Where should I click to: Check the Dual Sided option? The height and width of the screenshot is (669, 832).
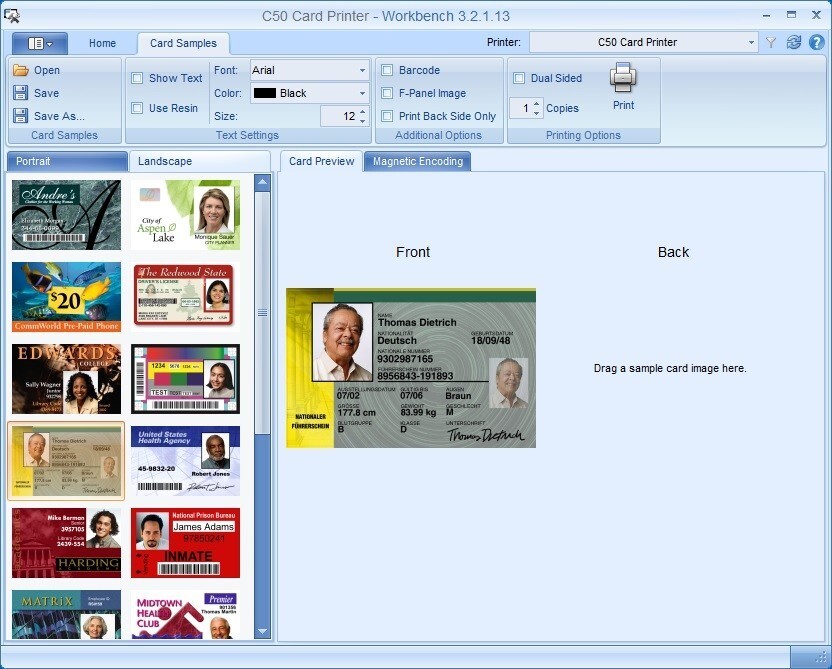519,78
